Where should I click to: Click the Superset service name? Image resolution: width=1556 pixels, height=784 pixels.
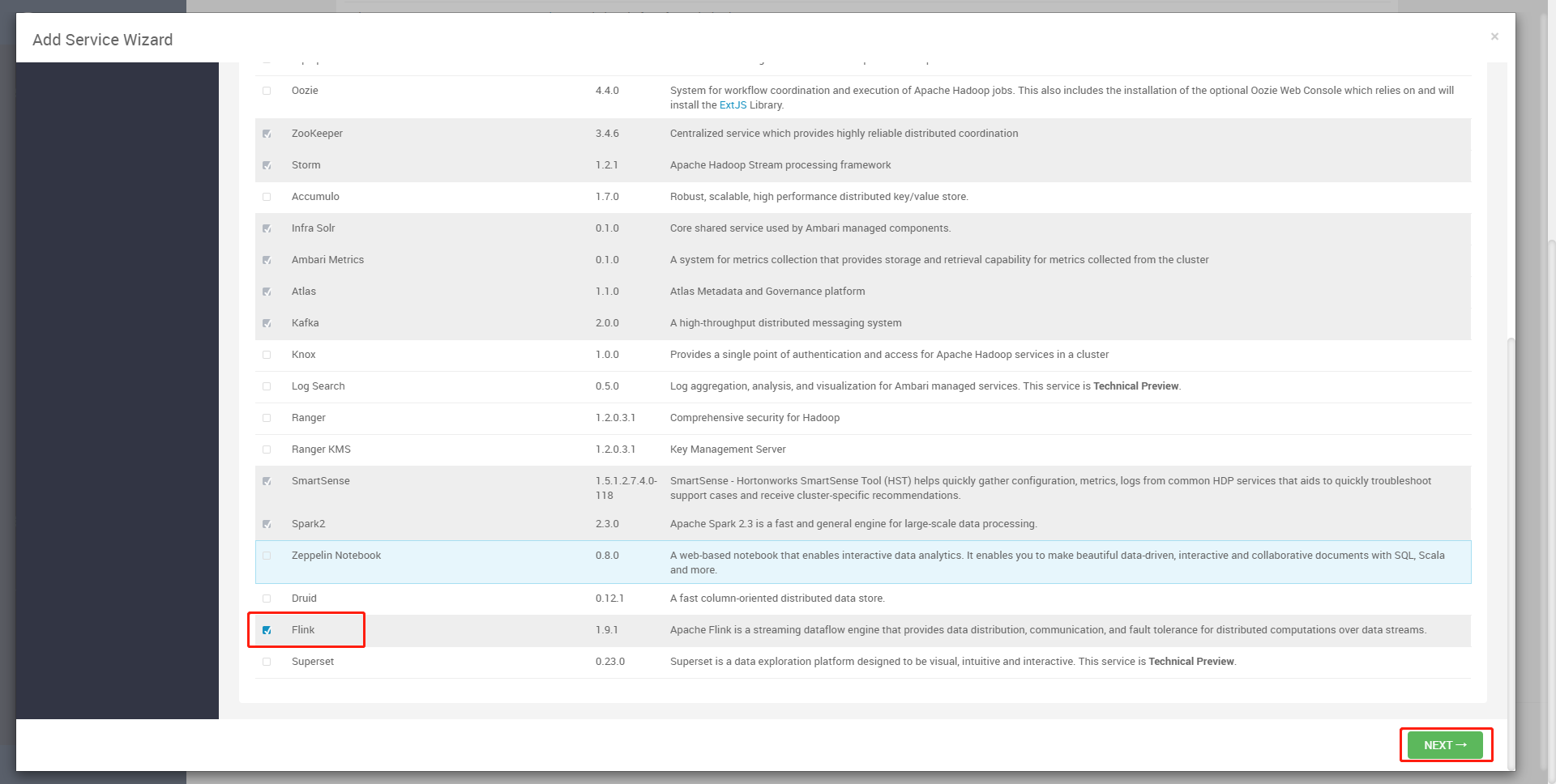pyautogui.click(x=313, y=662)
